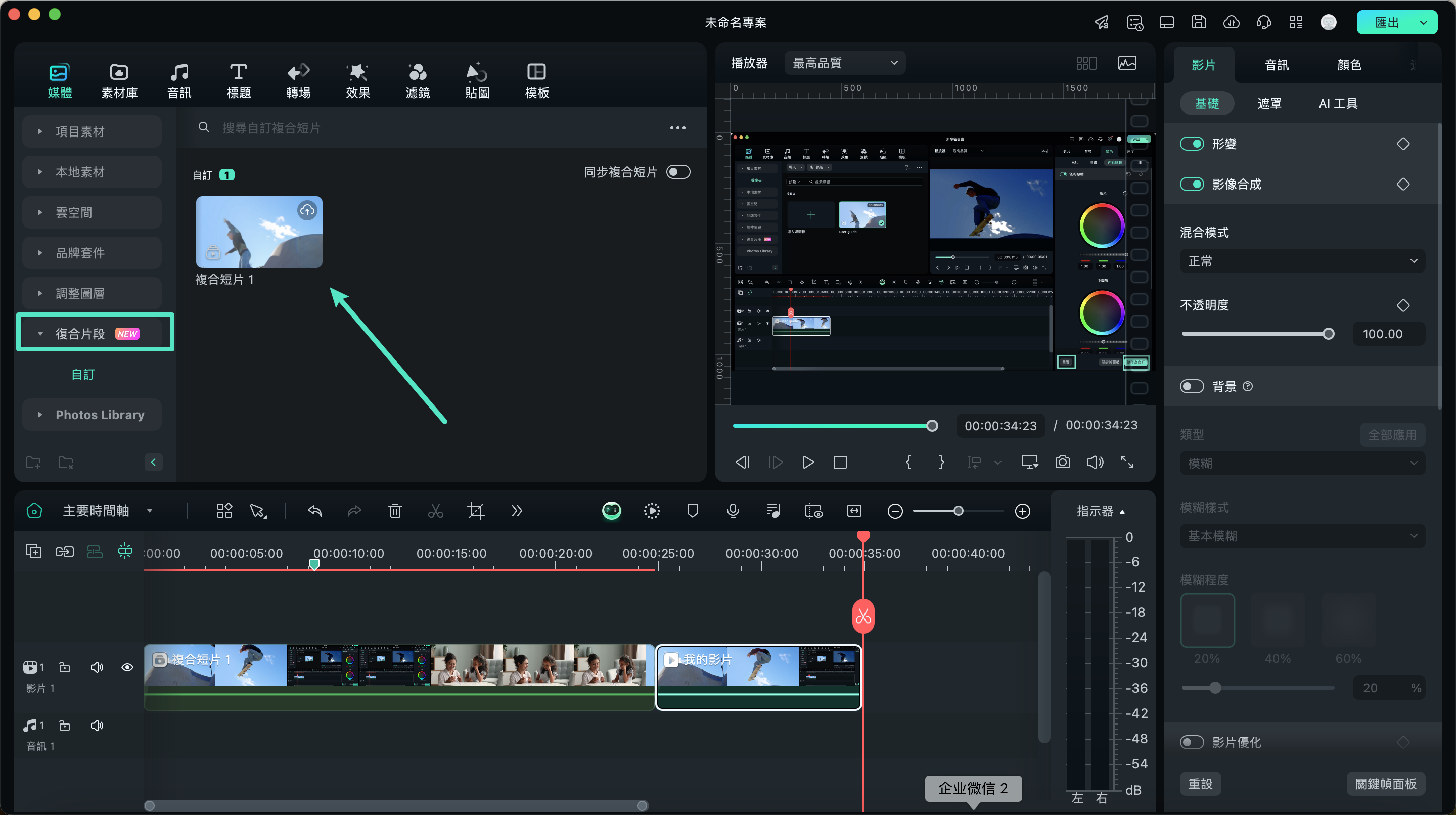Viewport: 1456px width, 815px height.
Task: Lock the video track 影片 1
Action: 64,667
